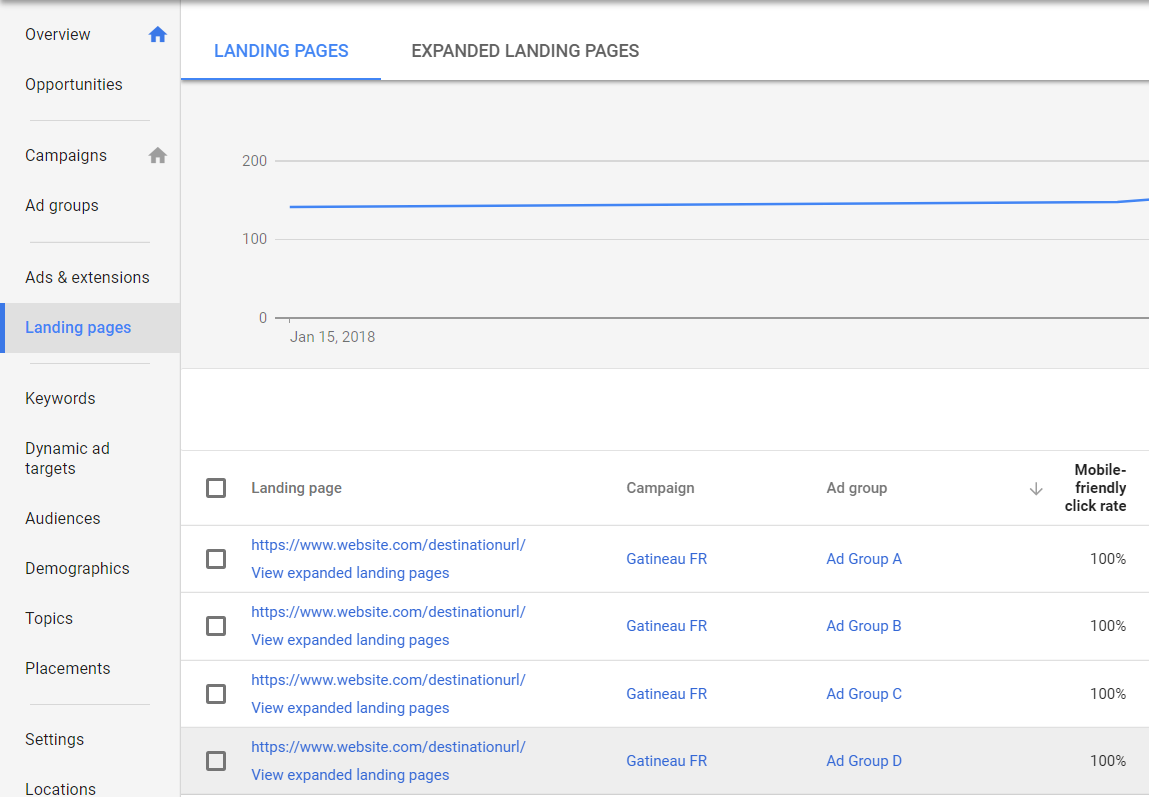Select Ad groups in the sidebar
The image size is (1149, 797).
(62, 206)
